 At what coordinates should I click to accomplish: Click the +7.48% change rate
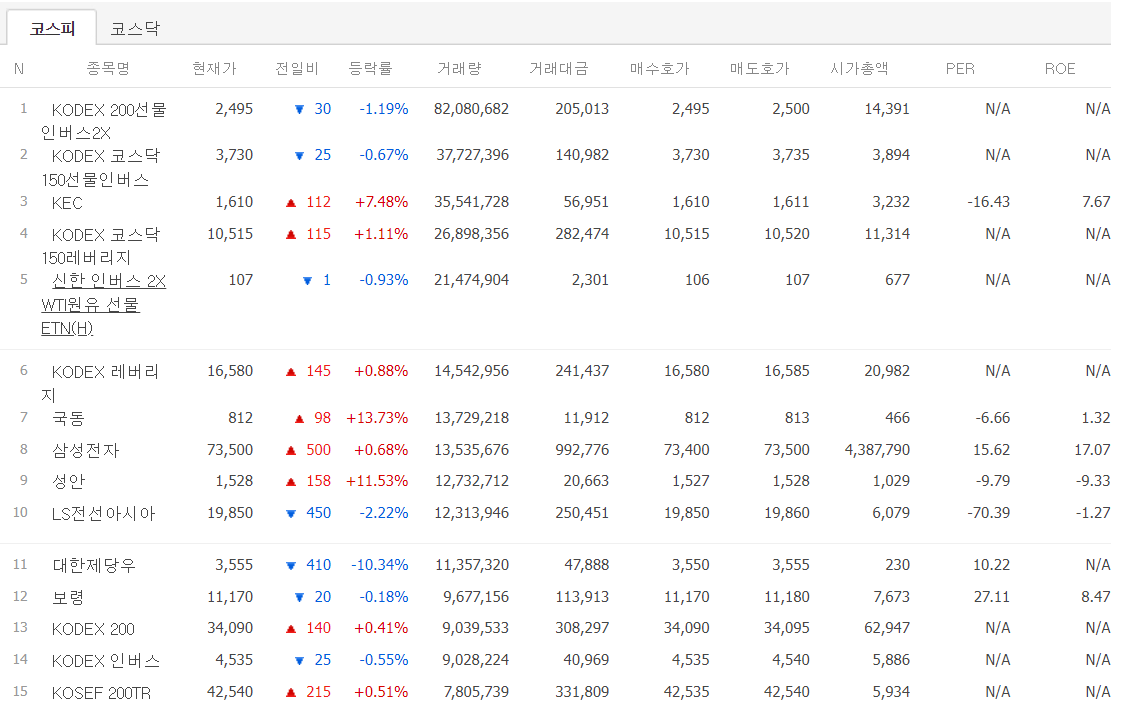(381, 202)
